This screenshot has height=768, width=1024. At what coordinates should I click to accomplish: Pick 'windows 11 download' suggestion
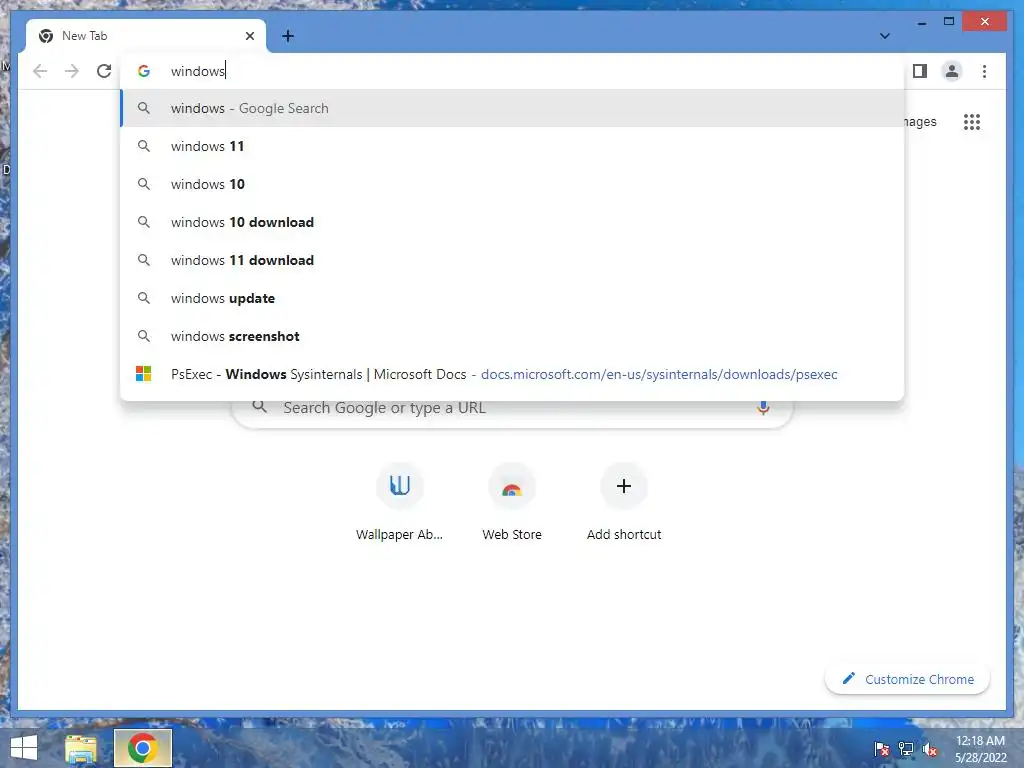point(513,260)
